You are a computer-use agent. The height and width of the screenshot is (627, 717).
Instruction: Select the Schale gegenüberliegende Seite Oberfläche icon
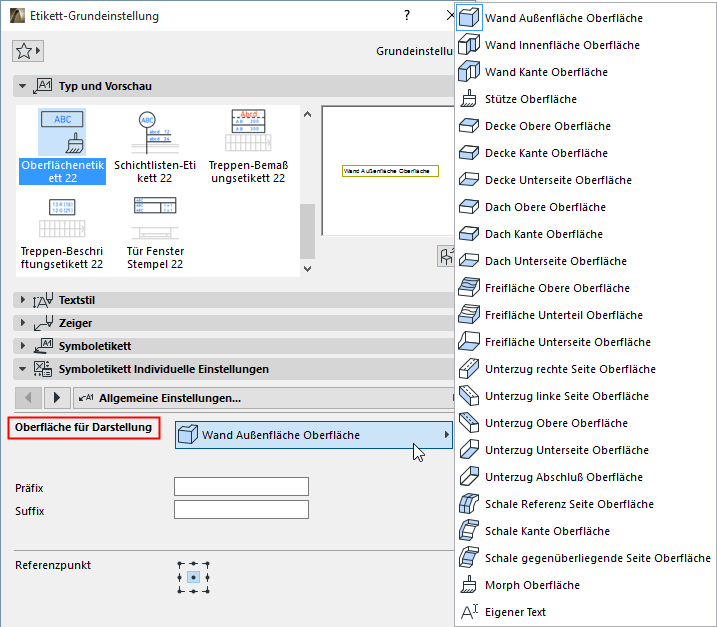tap(469, 557)
